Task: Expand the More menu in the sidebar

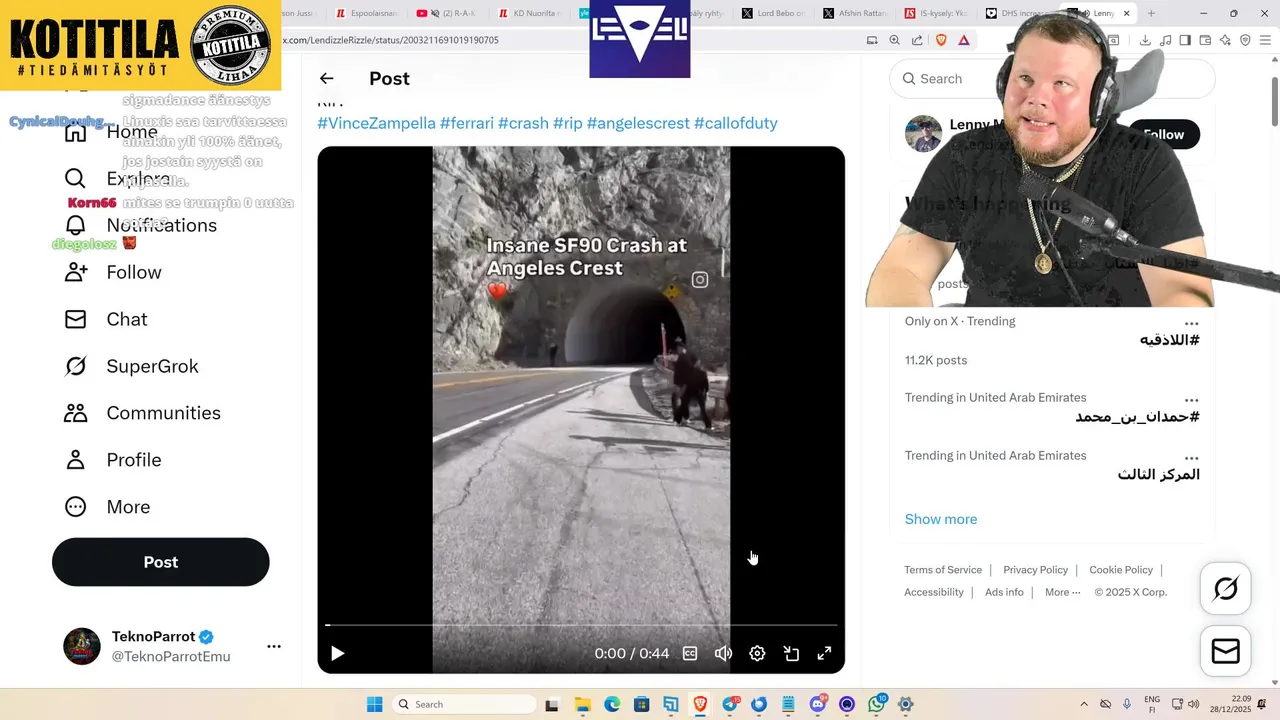Action: (107, 507)
